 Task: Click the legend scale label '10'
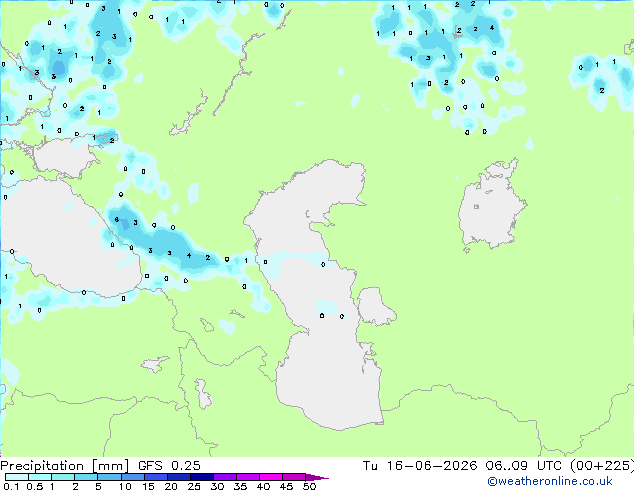[125, 486]
